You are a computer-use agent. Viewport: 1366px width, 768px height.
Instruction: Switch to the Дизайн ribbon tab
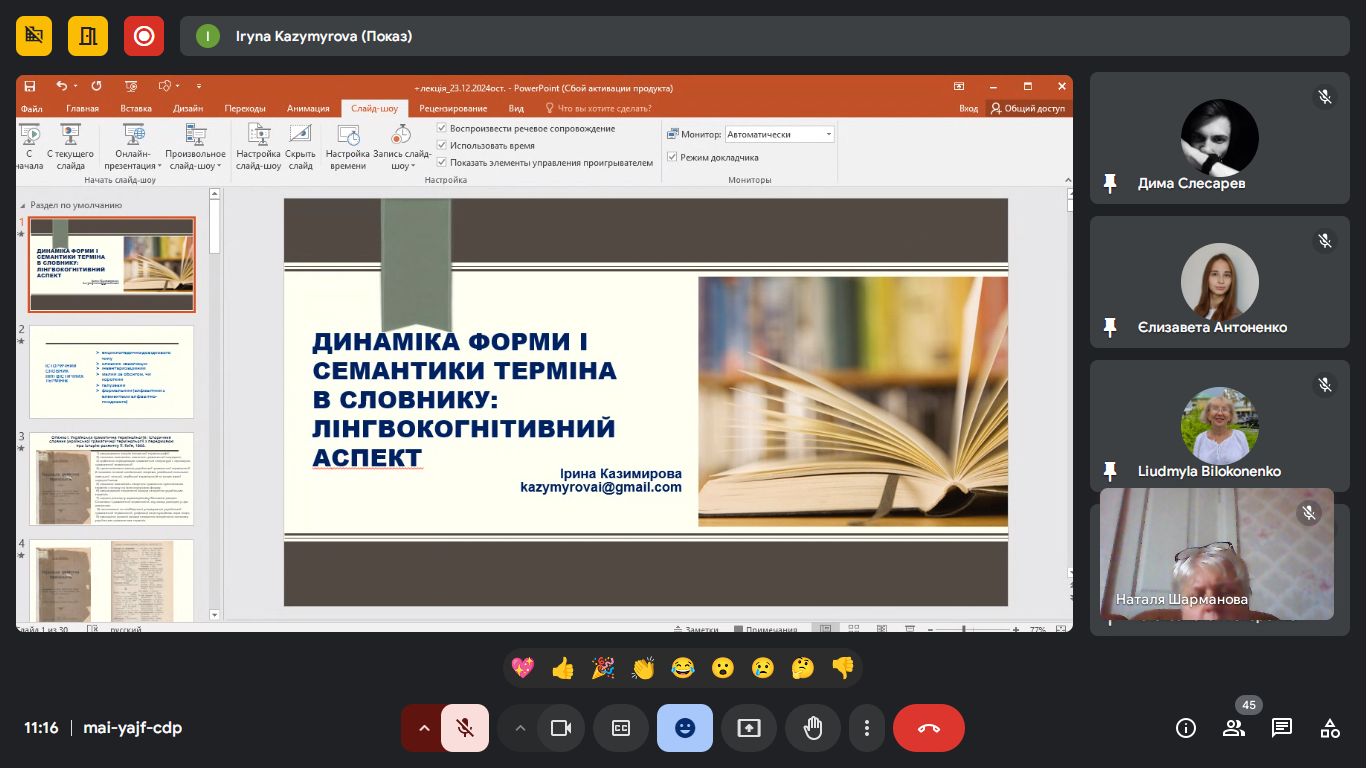[188, 108]
